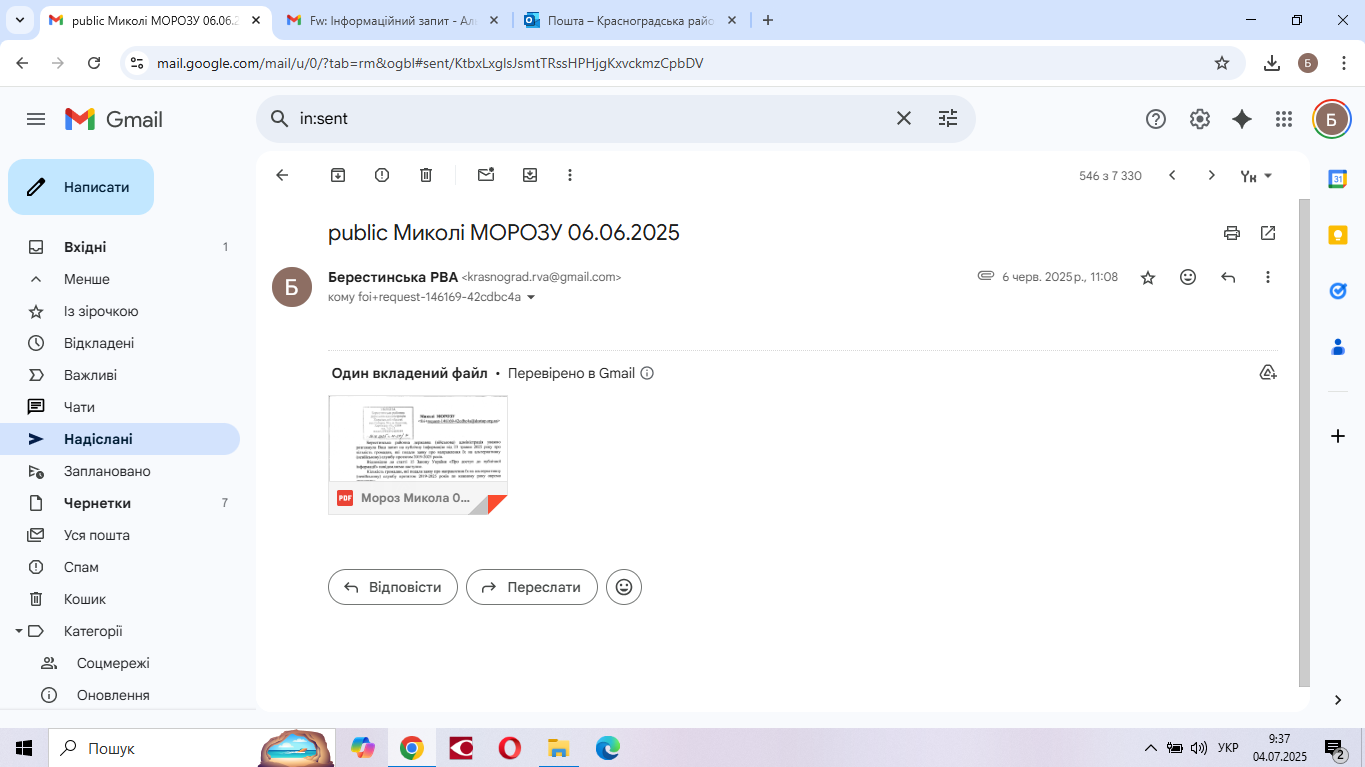1365x767 pixels.
Task: Open the Вхідні inbox folder
Action: pos(85,247)
